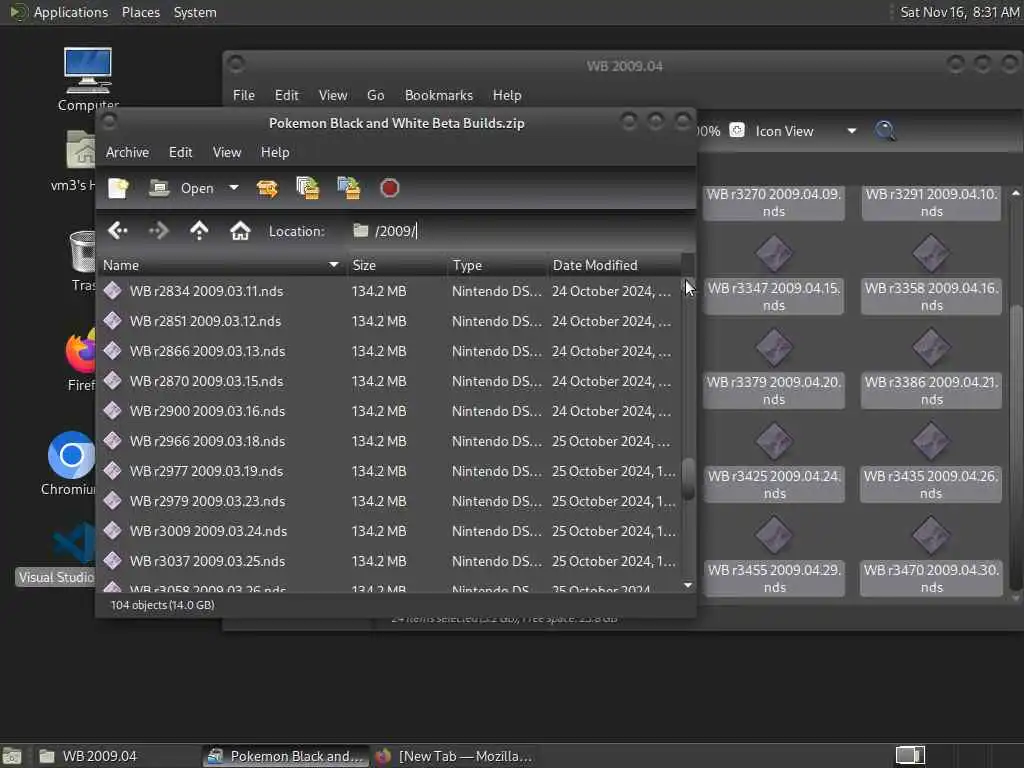Select WB r3435 2009.04.26.nds icon

coord(931,442)
